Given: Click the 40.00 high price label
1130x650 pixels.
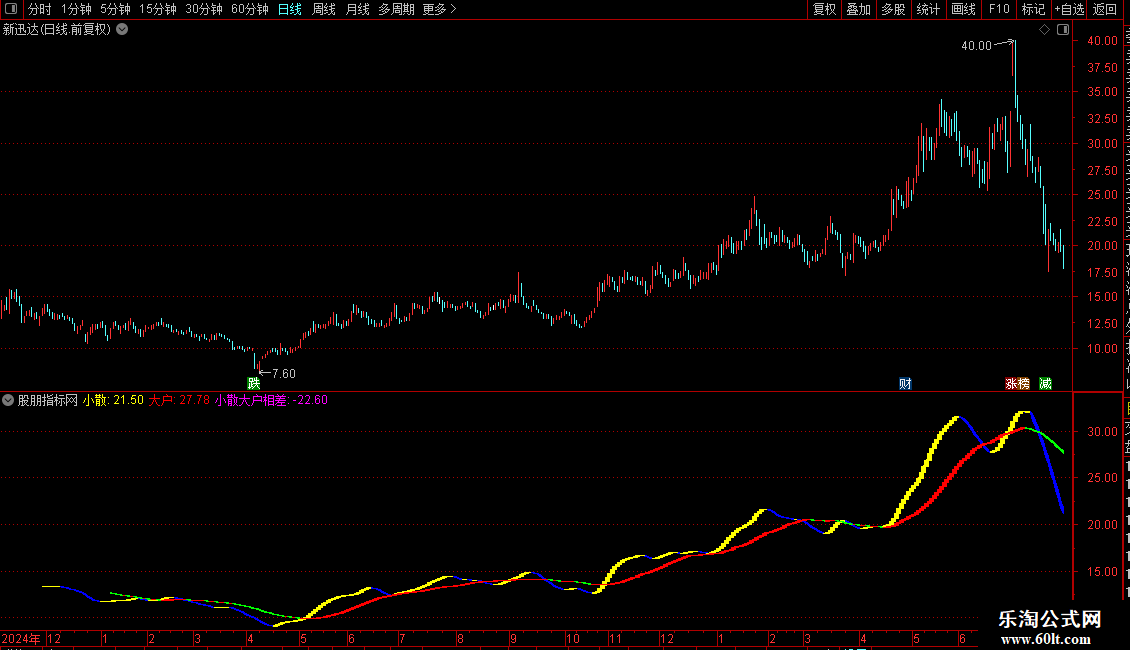Looking at the screenshot, I should click(976, 45).
